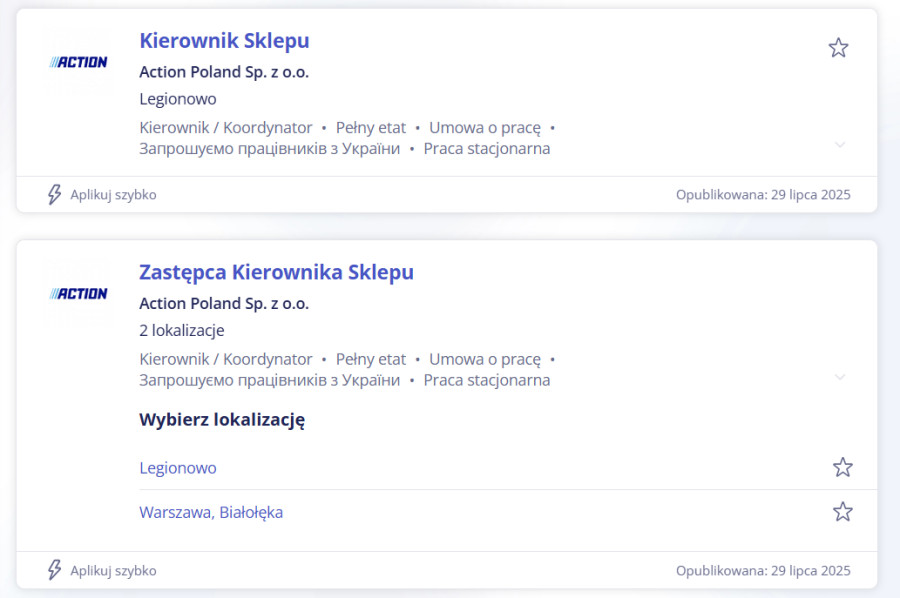The width and height of the screenshot is (900, 598).
Task: Save Kierownik Sklepu offer with star icon
Action: tap(838, 48)
